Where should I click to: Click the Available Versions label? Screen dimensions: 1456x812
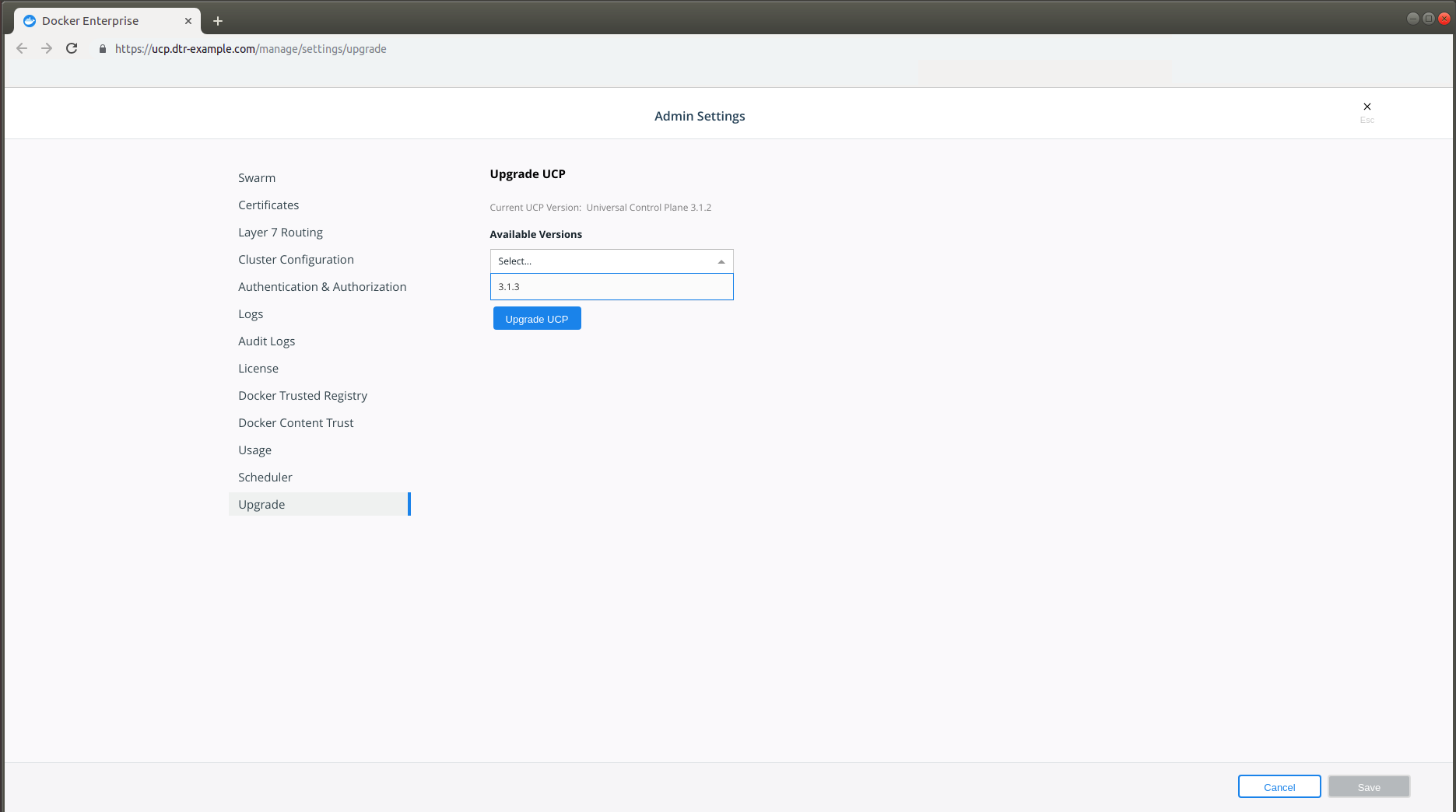click(x=535, y=234)
